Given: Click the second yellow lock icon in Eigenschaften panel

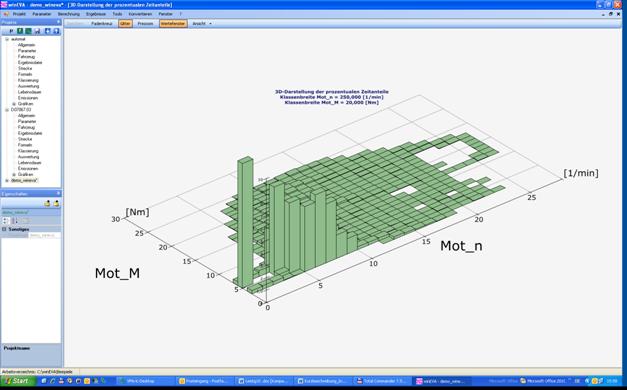Looking at the screenshot, I should pyautogui.click(x=56, y=203).
